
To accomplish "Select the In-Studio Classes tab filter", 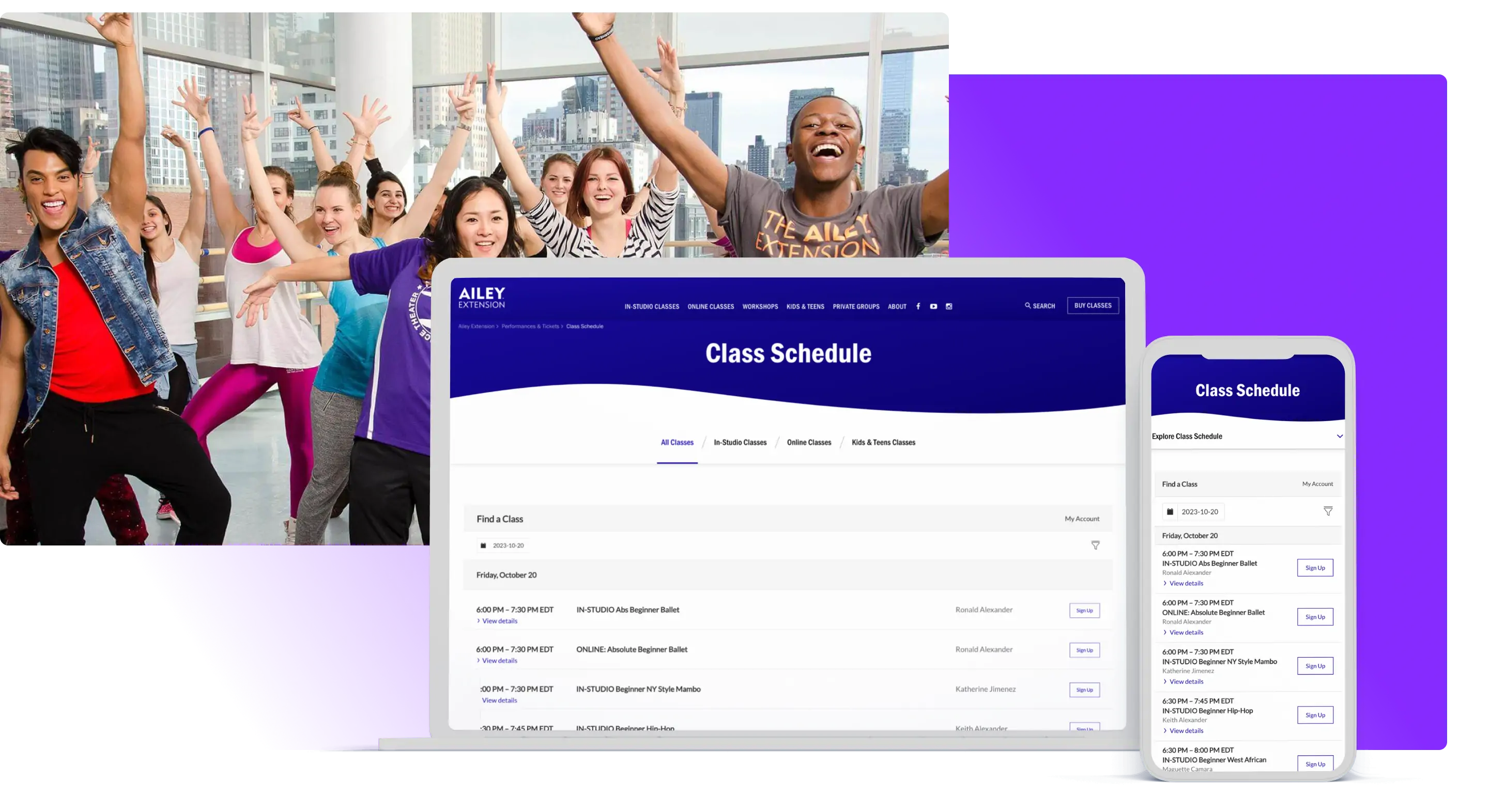I will coord(740,442).
